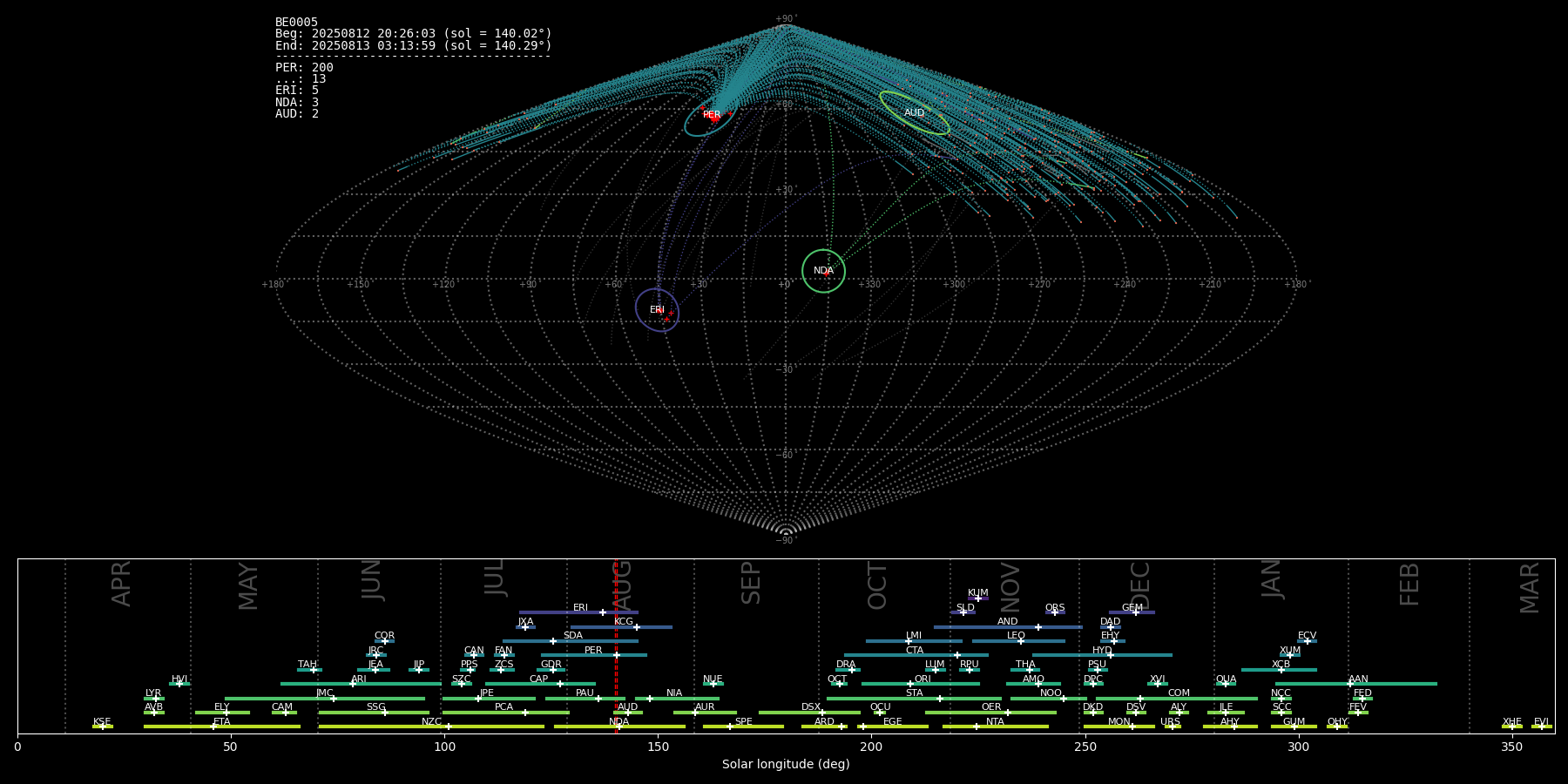Click the STA shower bar in the timeline
Screen dimensions: 1568x784
point(914,699)
